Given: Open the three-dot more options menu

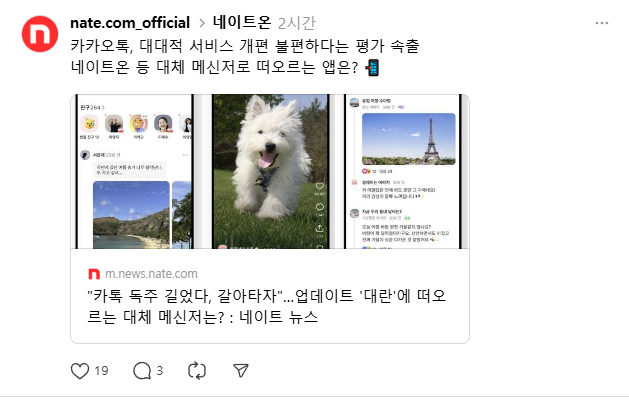Looking at the screenshot, I should (602, 23).
